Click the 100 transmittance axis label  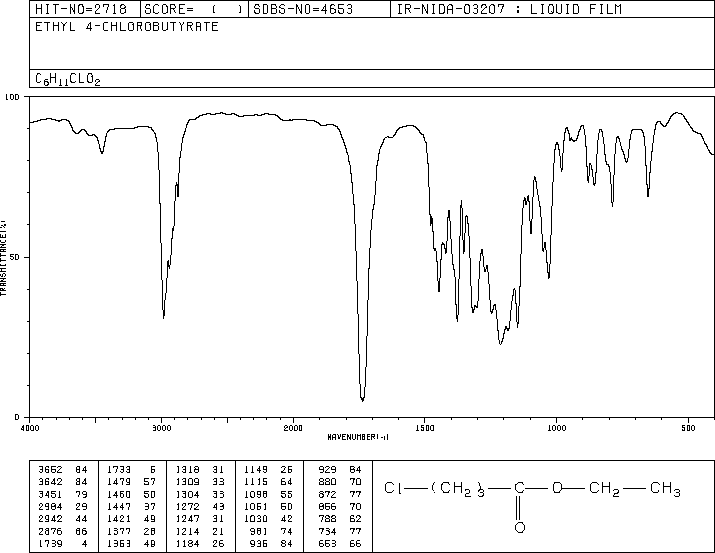click(x=12, y=97)
